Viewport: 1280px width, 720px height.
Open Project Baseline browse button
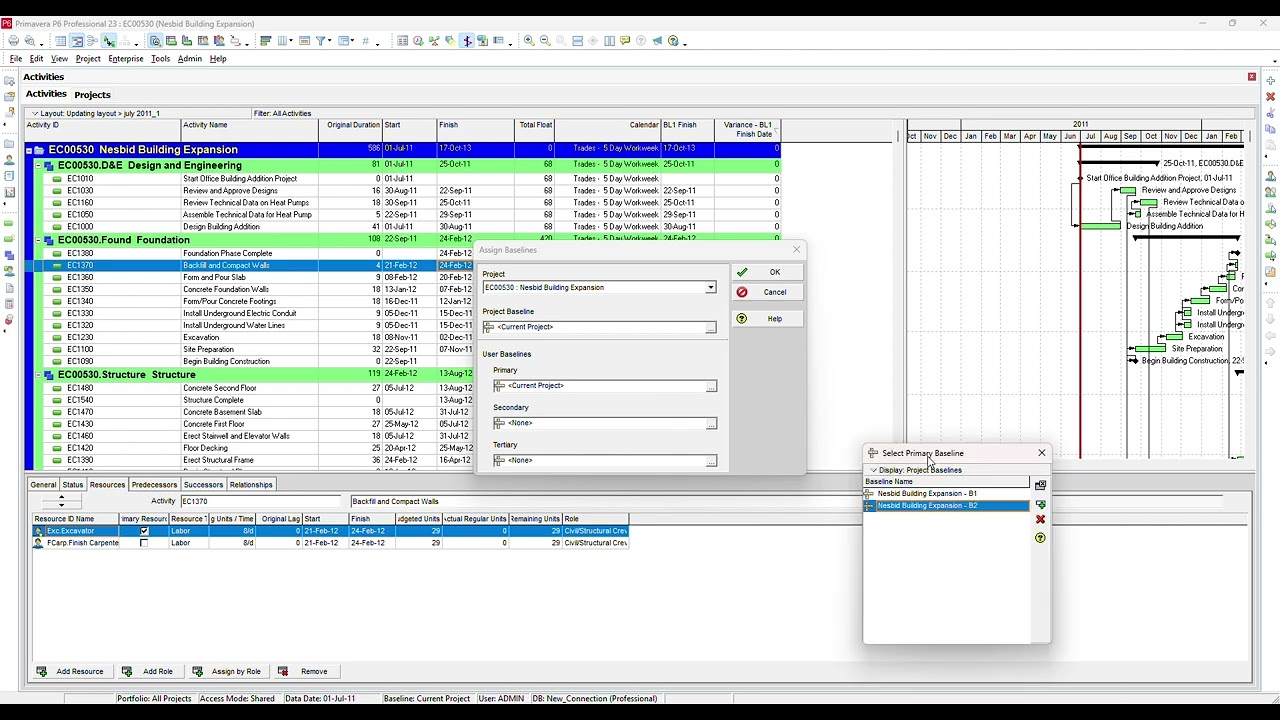pos(710,327)
